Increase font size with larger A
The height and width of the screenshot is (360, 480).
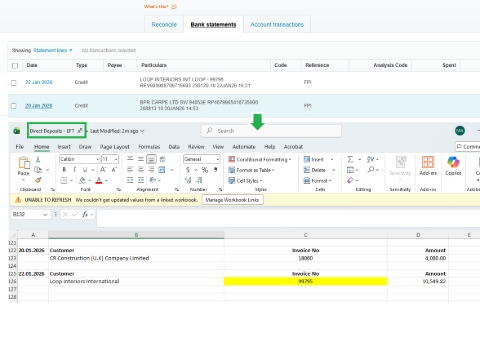pyautogui.click(x=103, y=170)
